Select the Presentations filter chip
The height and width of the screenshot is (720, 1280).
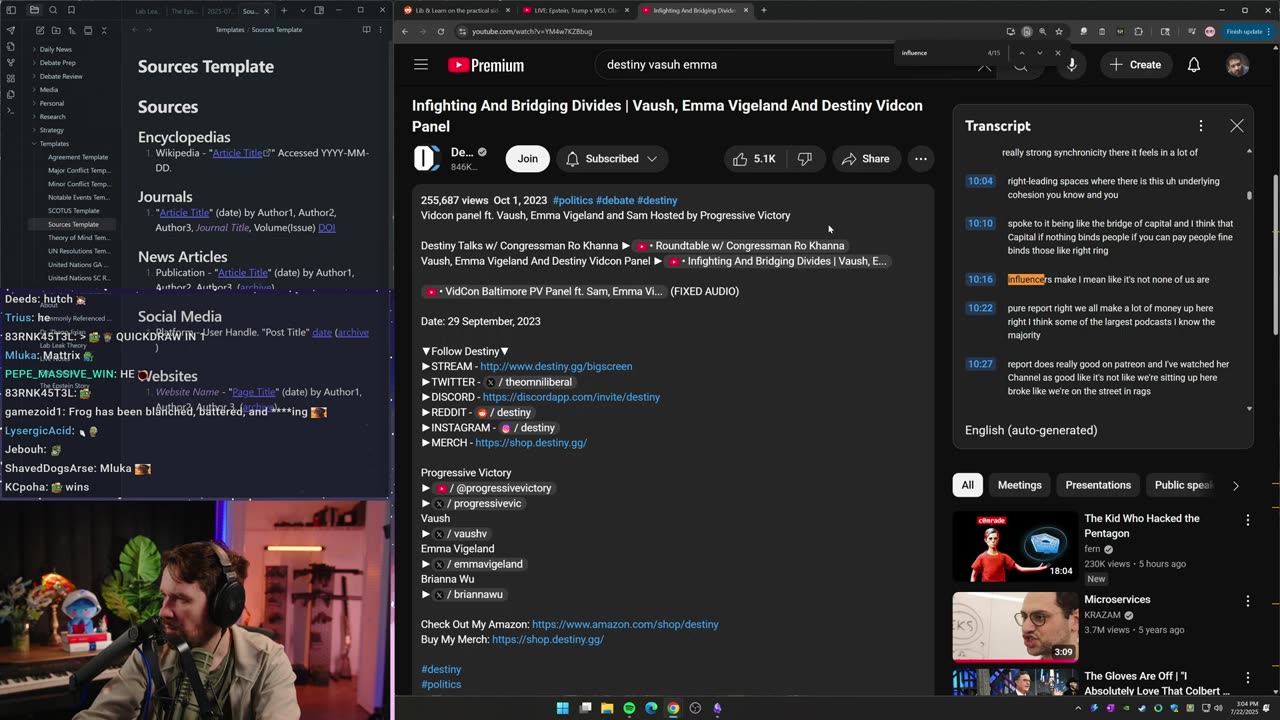(1098, 485)
